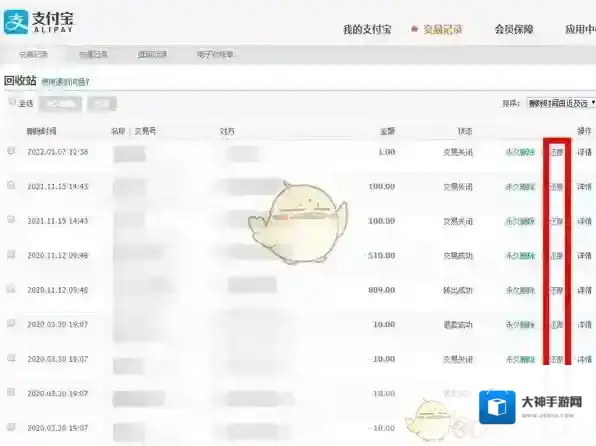Open 交易记录 in top navigation
The height and width of the screenshot is (446, 596).
(x=443, y=30)
